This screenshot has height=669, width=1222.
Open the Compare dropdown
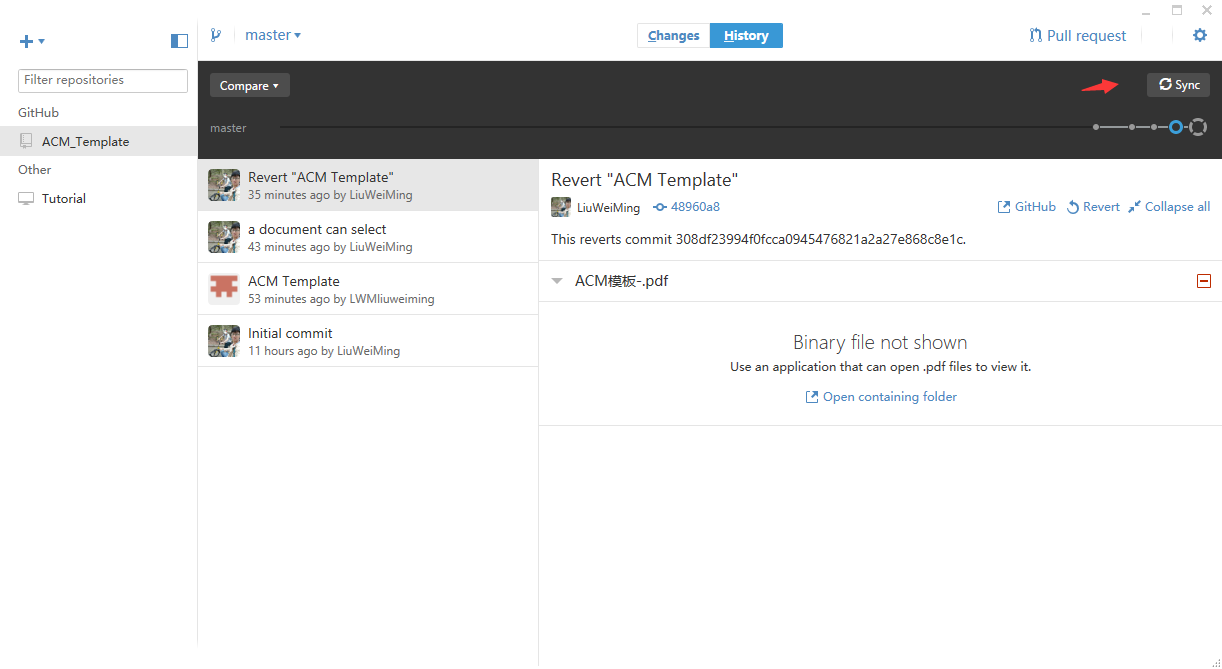click(250, 86)
